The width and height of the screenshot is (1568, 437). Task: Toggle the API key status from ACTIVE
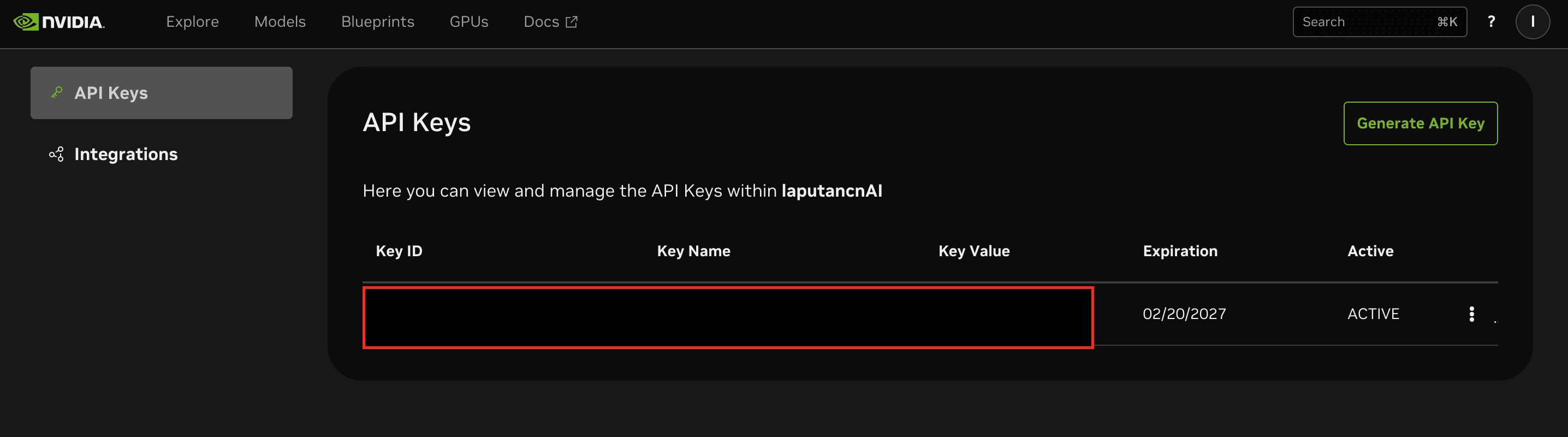[1373, 314]
